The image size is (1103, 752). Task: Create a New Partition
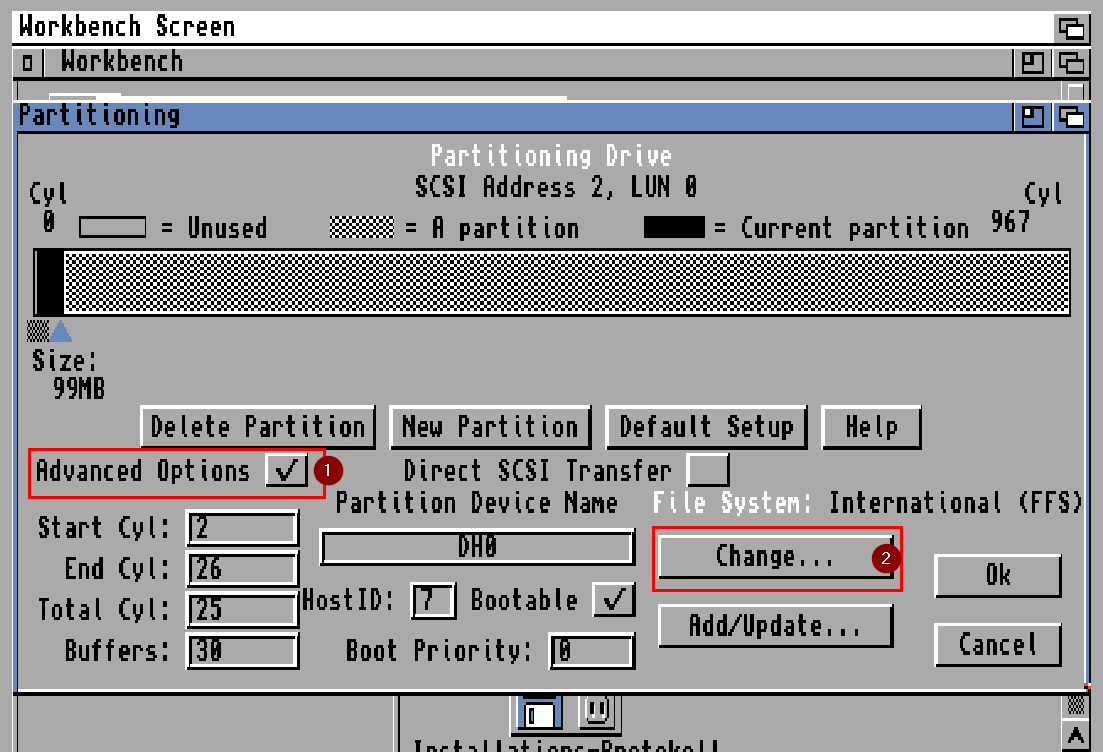(x=490, y=427)
